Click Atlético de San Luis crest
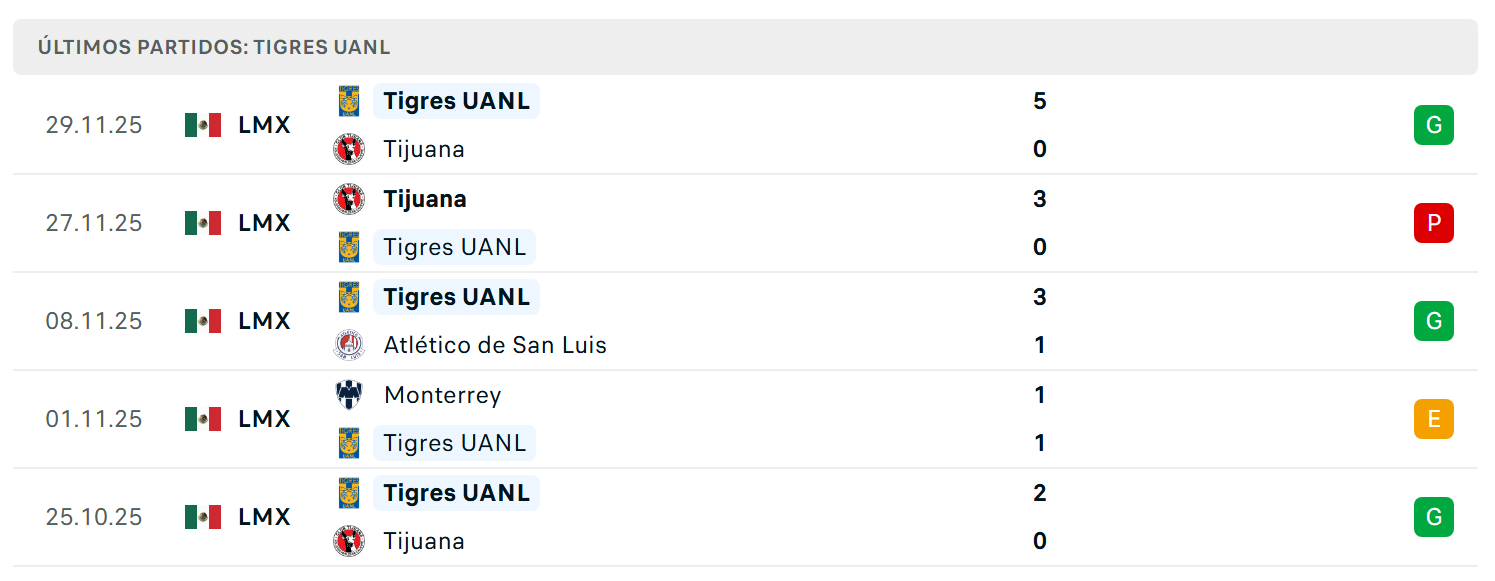The height and width of the screenshot is (581, 1495). (x=348, y=345)
